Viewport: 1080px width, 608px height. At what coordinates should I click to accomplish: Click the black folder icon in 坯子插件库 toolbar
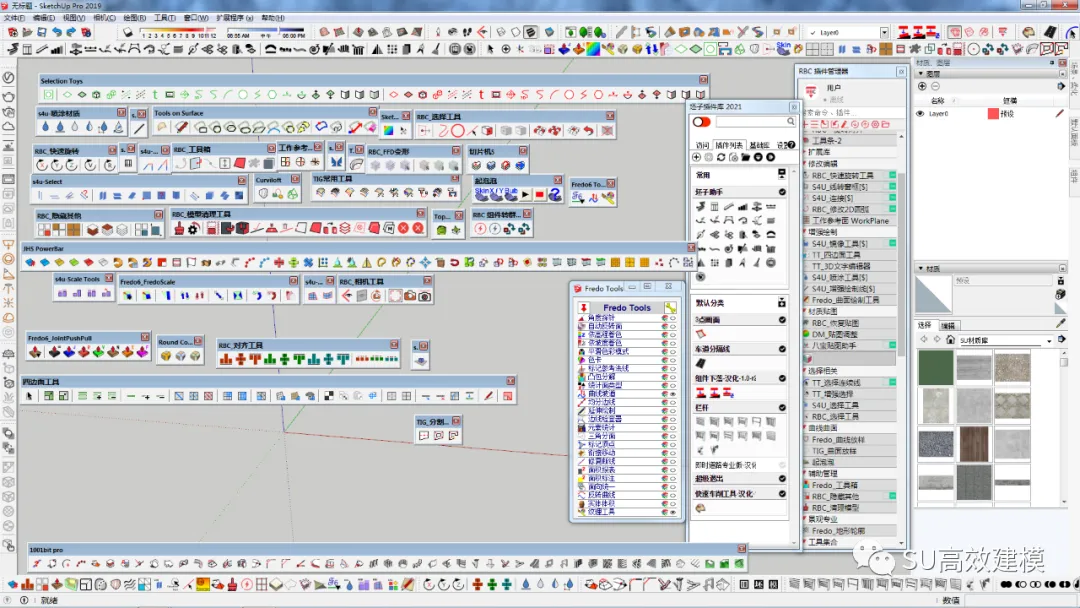[745, 157]
